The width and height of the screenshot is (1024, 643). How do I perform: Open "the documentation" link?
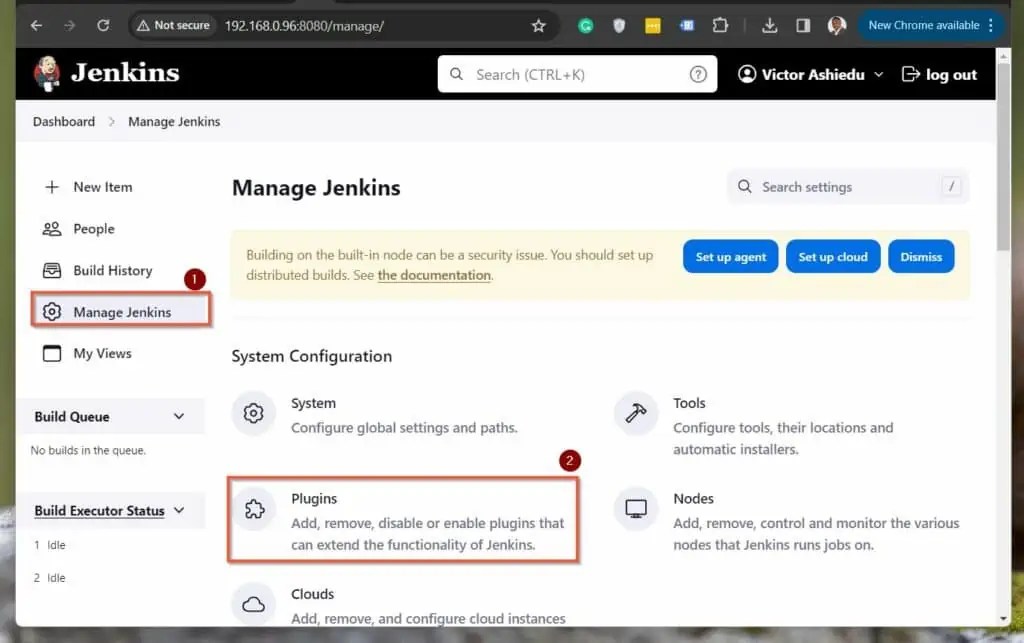coord(434,275)
